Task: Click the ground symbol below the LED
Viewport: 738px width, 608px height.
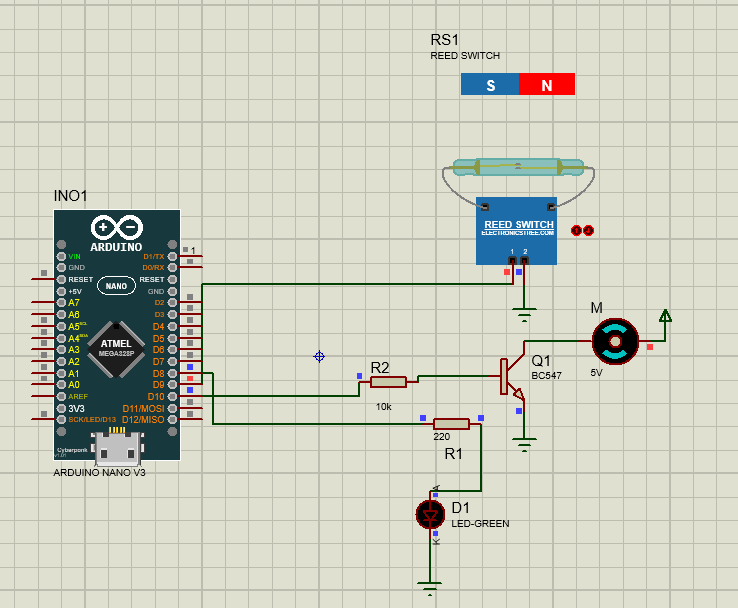Action: click(429, 589)
